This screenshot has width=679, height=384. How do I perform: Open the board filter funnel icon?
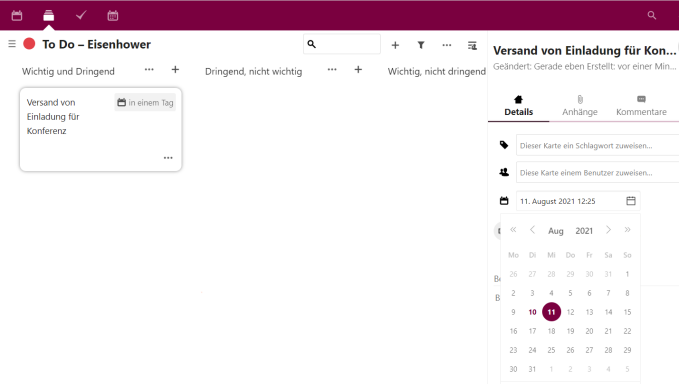(421, 45)
